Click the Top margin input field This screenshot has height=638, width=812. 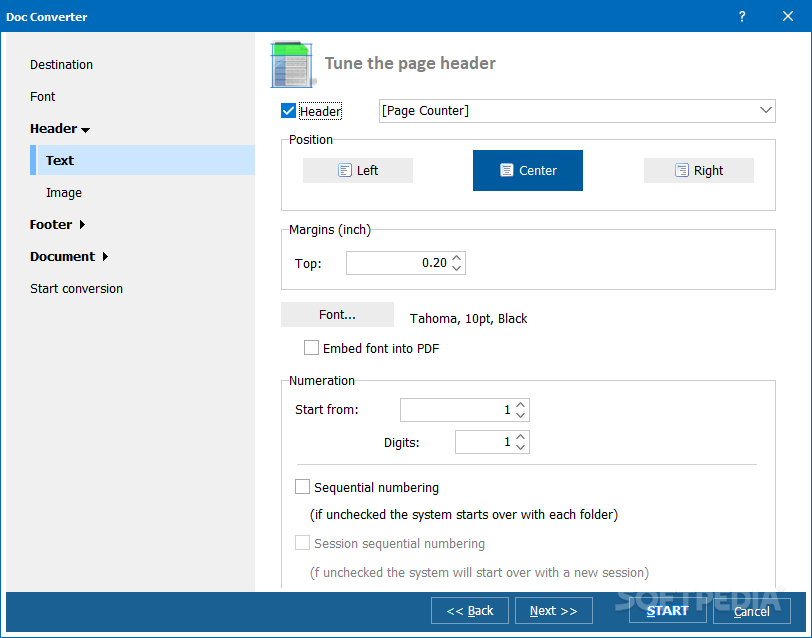pos(397,263)
